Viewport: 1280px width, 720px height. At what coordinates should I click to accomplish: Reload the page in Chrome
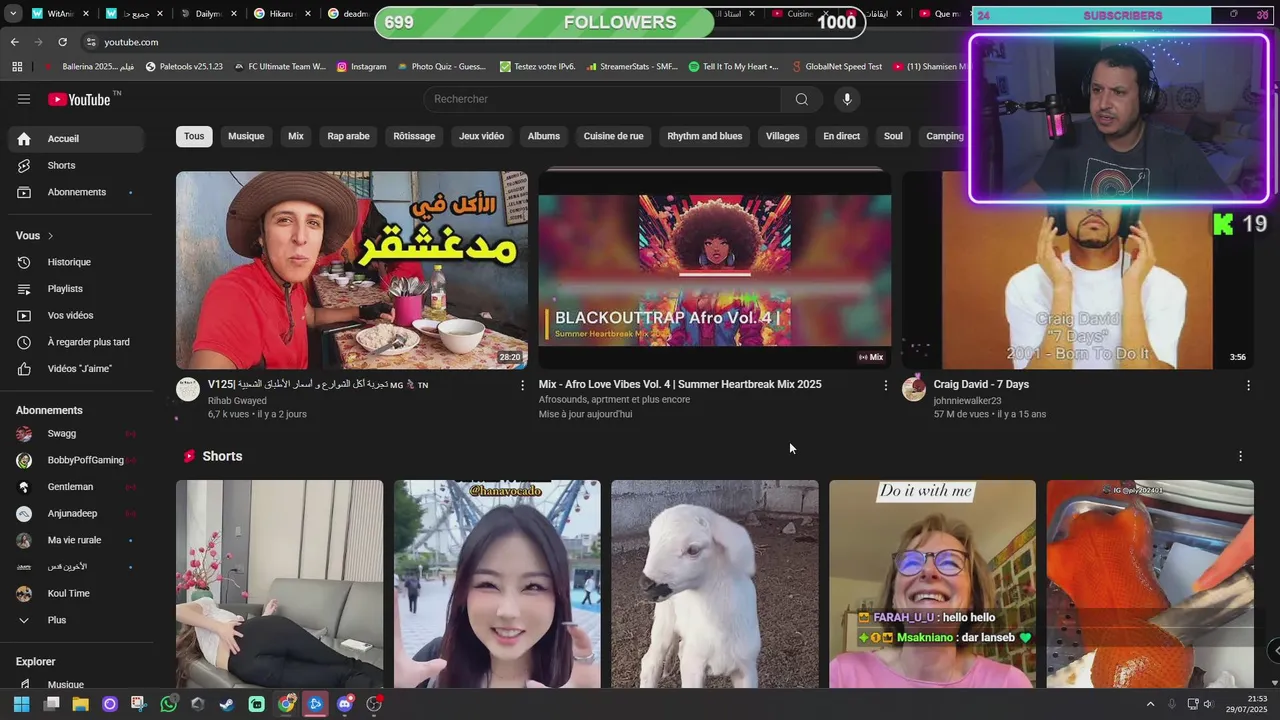coord(62,42)
